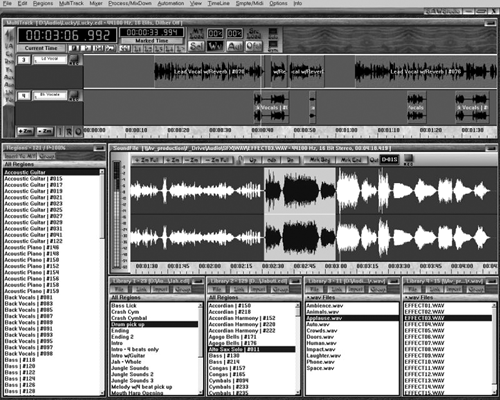Click the R button beside MultiTrack zoom
Viewport: 500px width, 400px height.
click(x=69, y=131)
